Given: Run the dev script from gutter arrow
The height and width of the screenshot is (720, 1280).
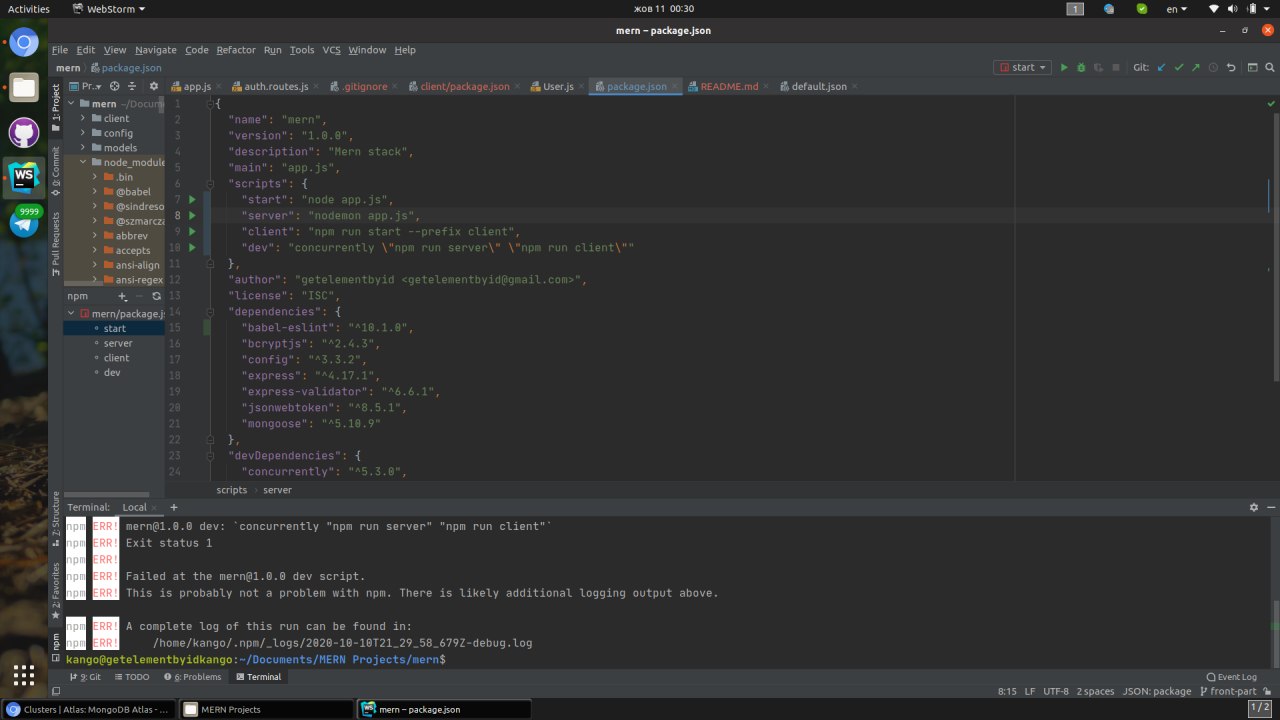Looking at the screenshot, I should 192,247.
